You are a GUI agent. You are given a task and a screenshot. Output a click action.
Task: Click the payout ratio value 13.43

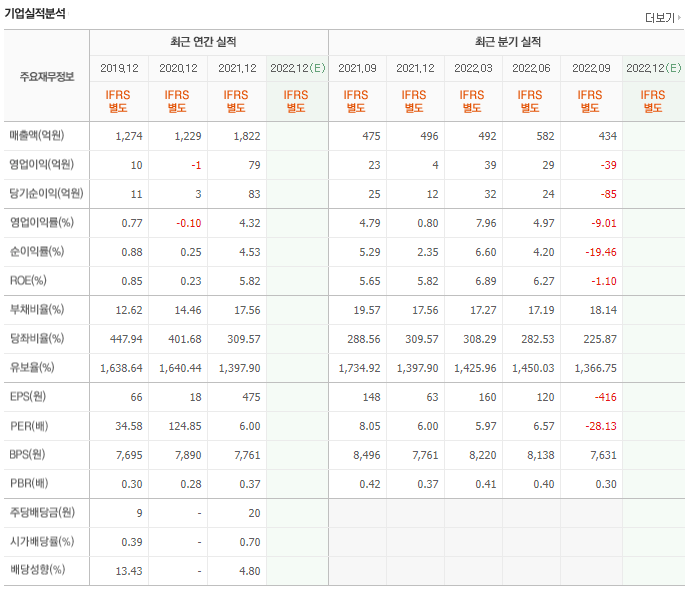coord(129,571)
